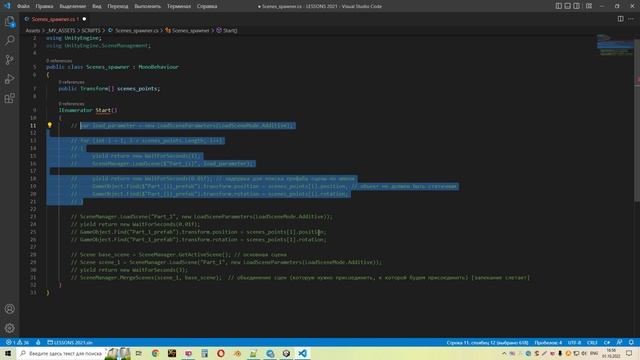640x360 pixels.
Task: Open the Правка menu
Action: (44, 6)
